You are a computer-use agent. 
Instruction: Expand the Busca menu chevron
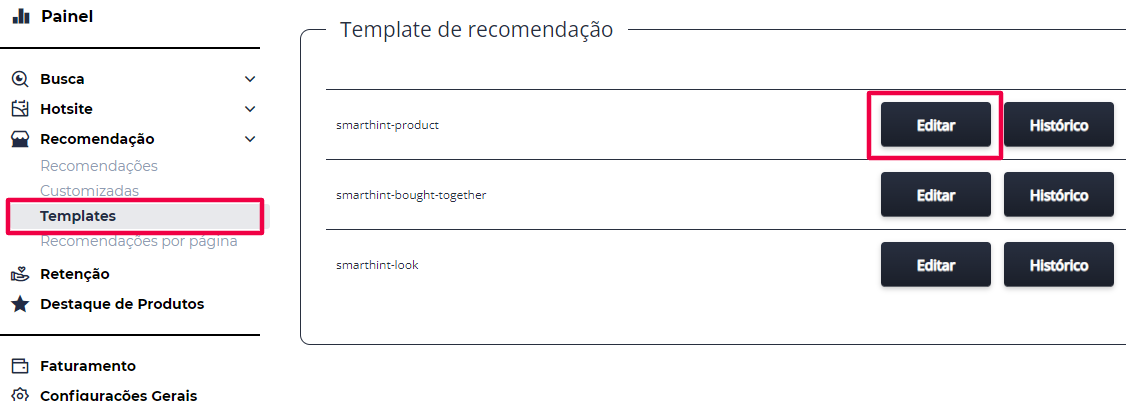pyautogui.click(x=250, y=79)
